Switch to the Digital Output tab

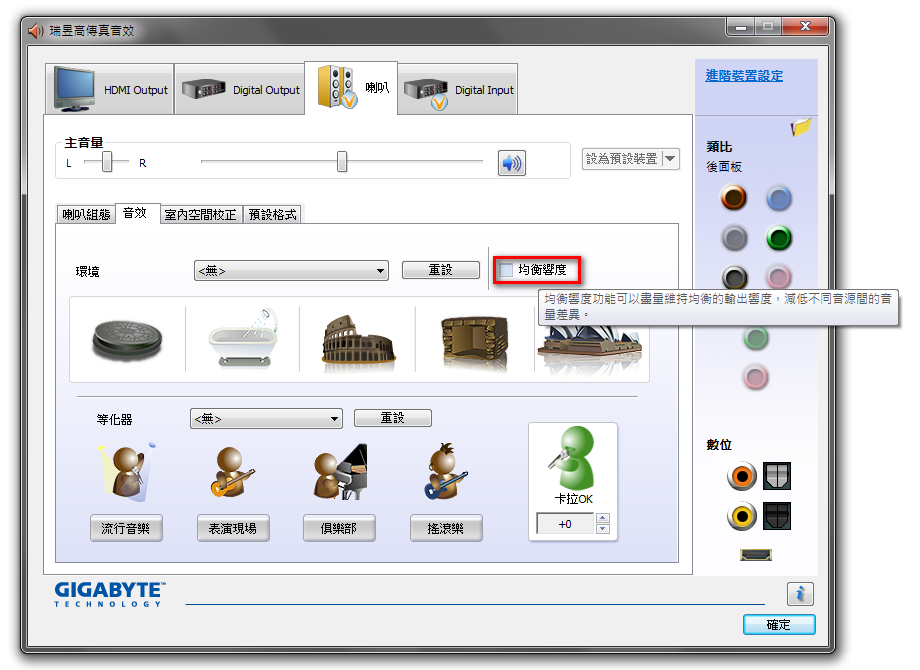click(x=239, y=89)
